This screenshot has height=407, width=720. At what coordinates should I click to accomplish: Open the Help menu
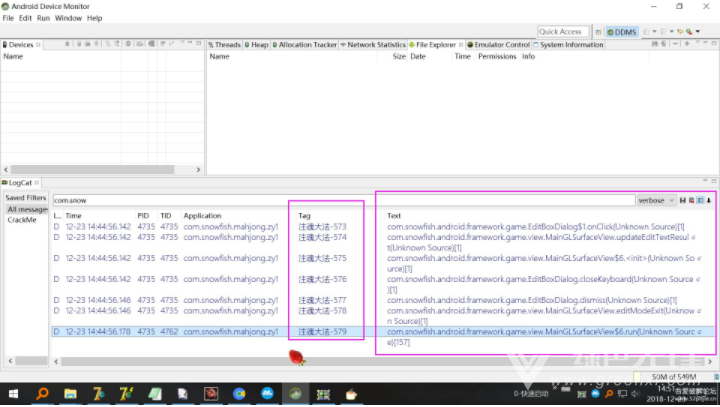(x=95, y=18)
